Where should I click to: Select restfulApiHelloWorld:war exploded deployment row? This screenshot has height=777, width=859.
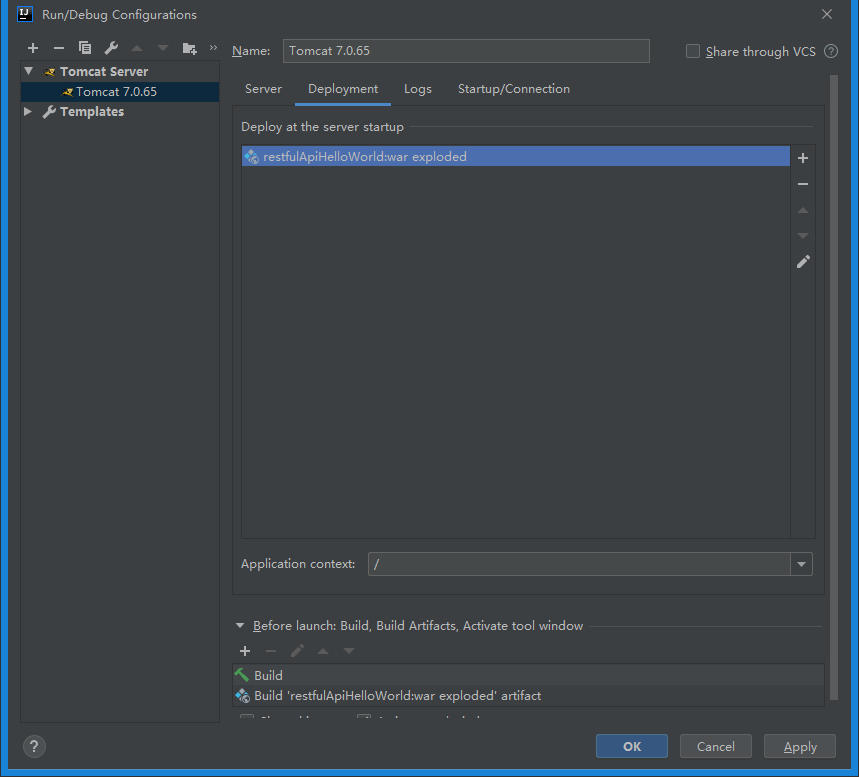(516, 157)
